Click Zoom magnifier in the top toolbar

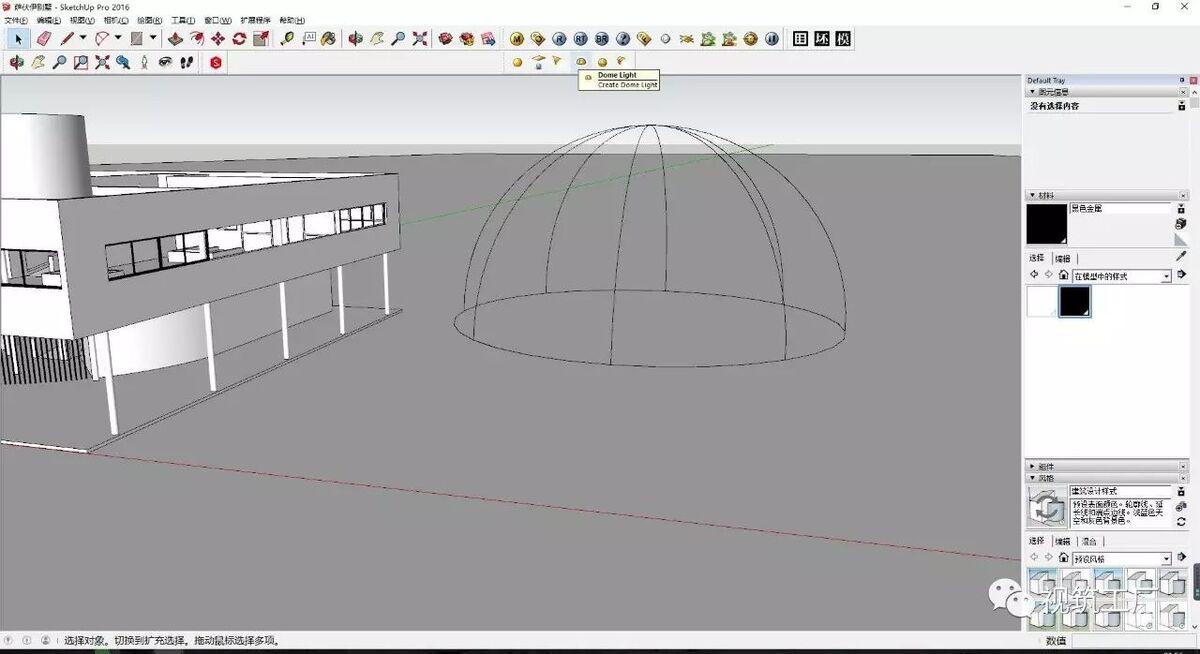click(398, 39)
